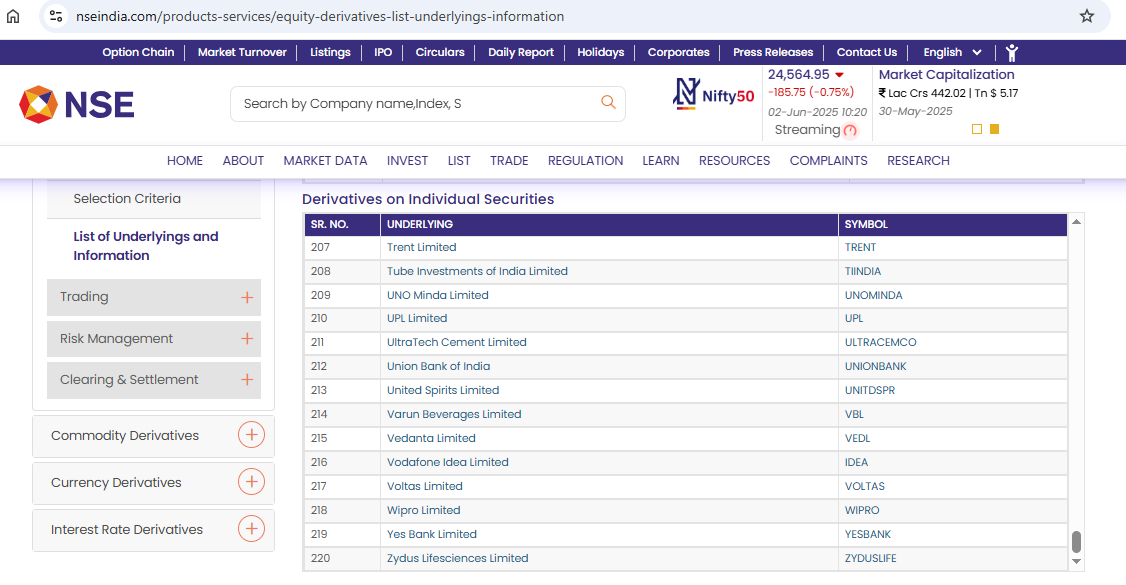Screen dimensions: 1126x585
Task: Open the Daily Report link
Action: 521,52
